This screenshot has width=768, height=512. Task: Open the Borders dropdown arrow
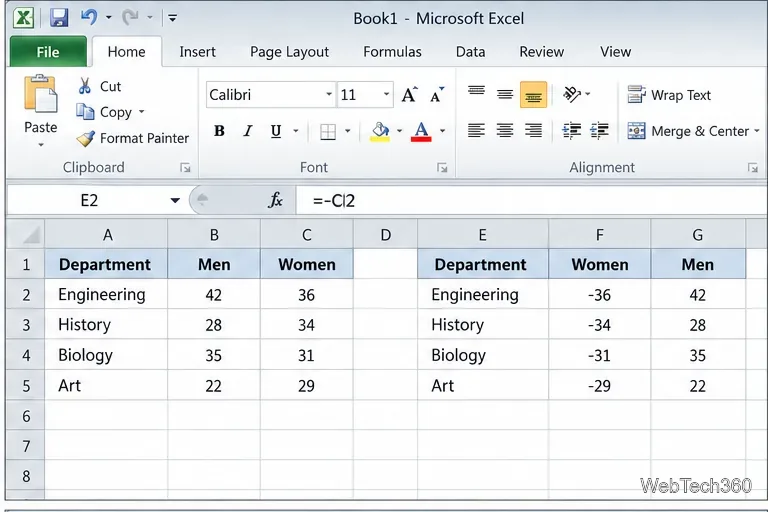[x=347, y=131]
